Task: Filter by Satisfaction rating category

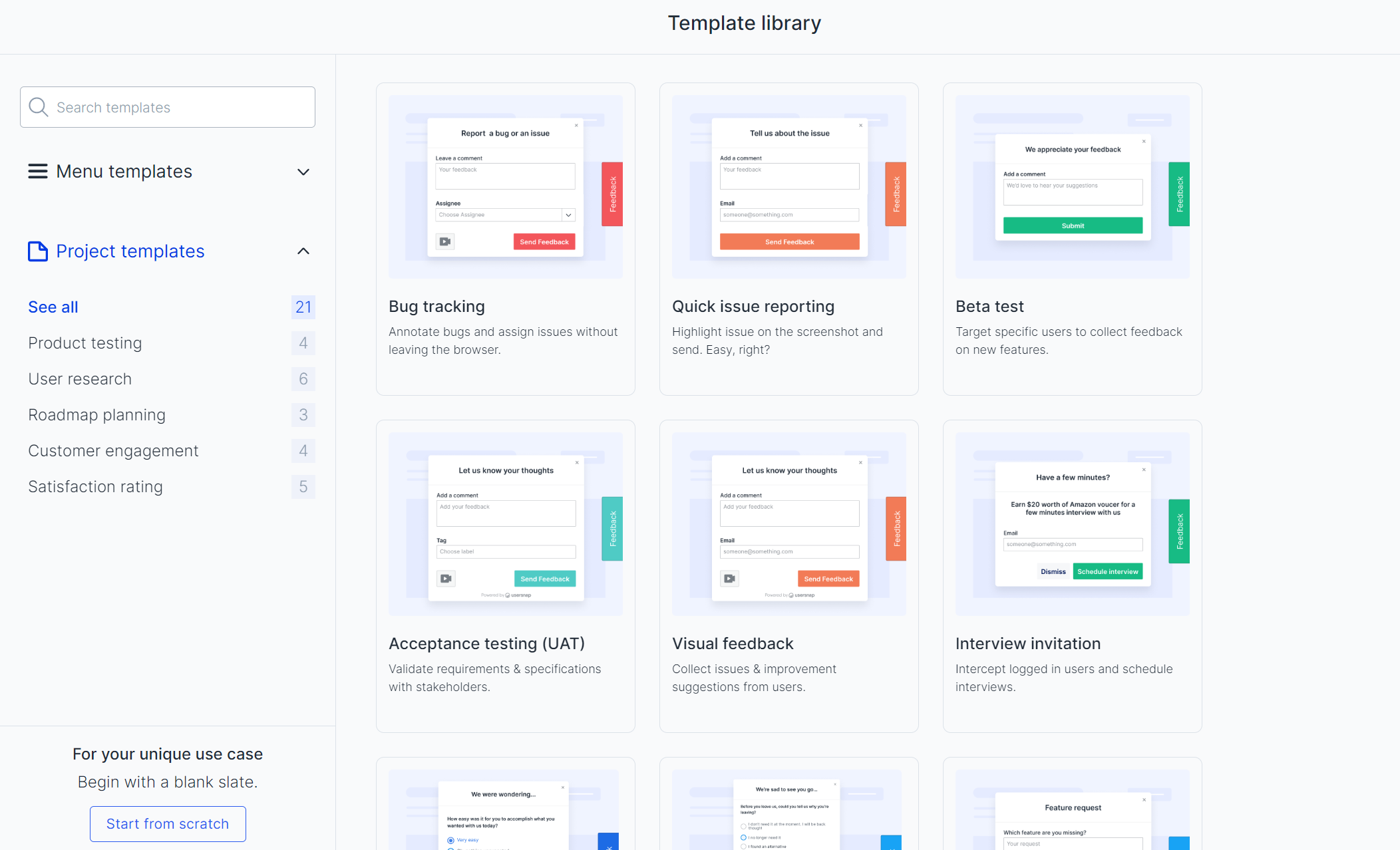Action: (x=95, y=487)
